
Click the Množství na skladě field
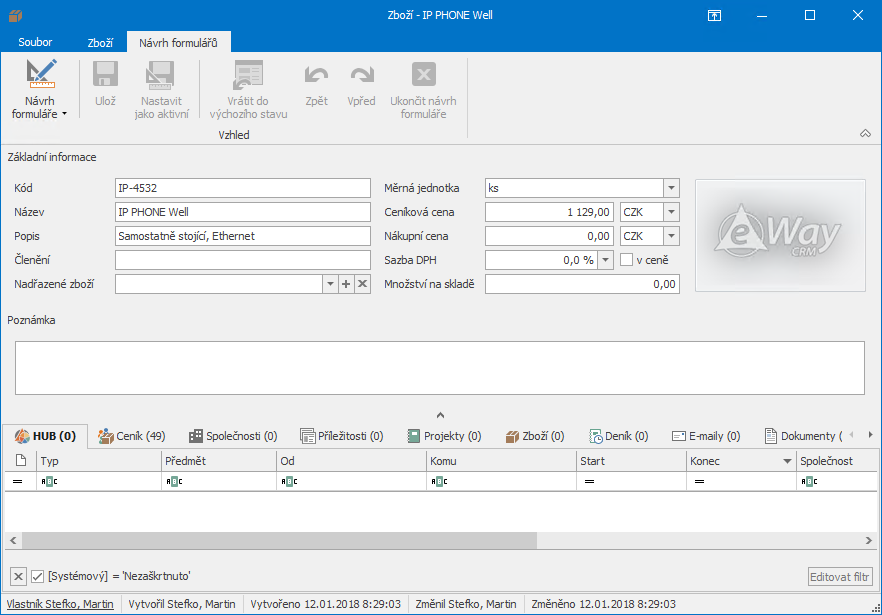pos(582,284)
